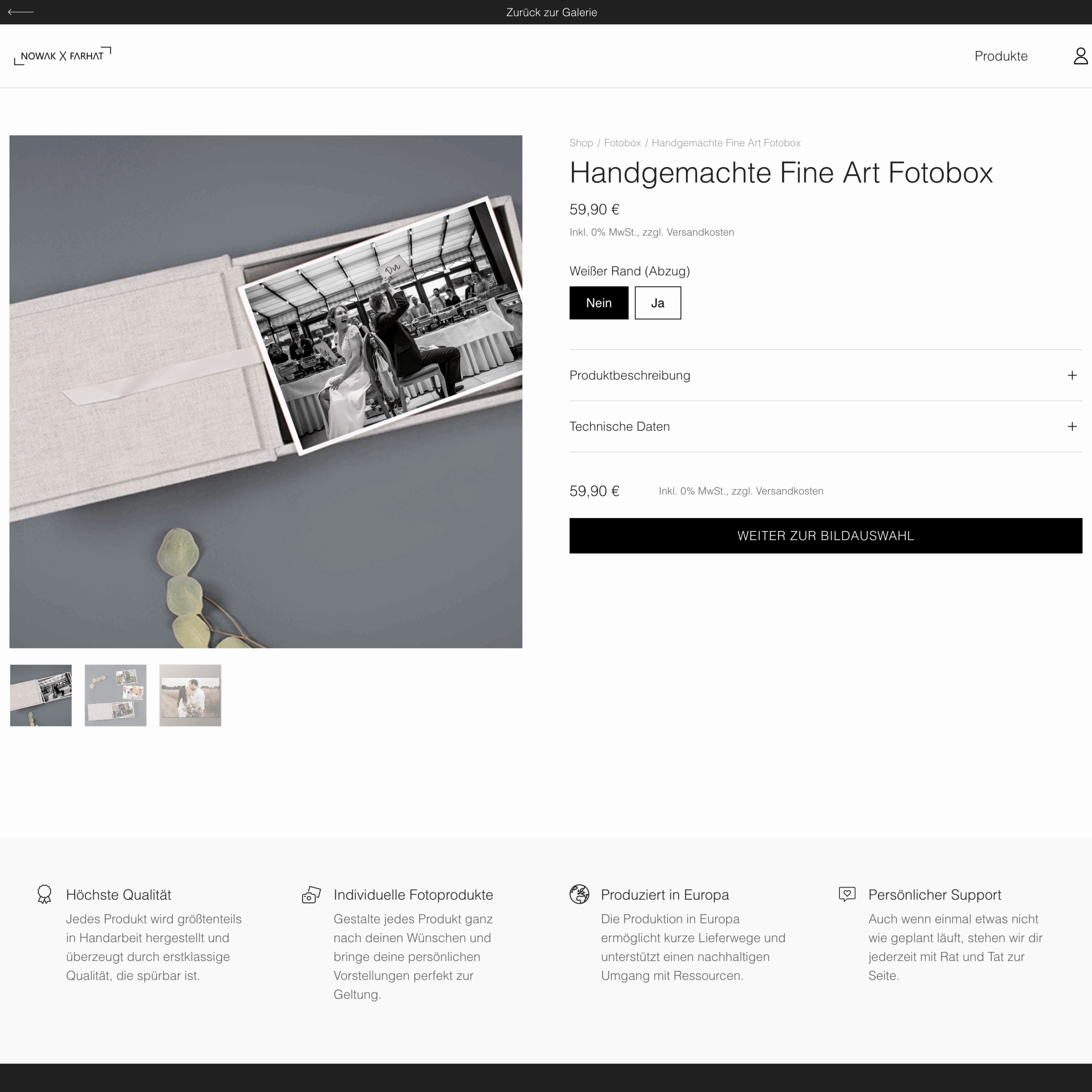This screenshot has height=1092, width=1092.
Task: Click the Individuelle Fotoprodukte camera icon
Action: click(x=311, y=895)
